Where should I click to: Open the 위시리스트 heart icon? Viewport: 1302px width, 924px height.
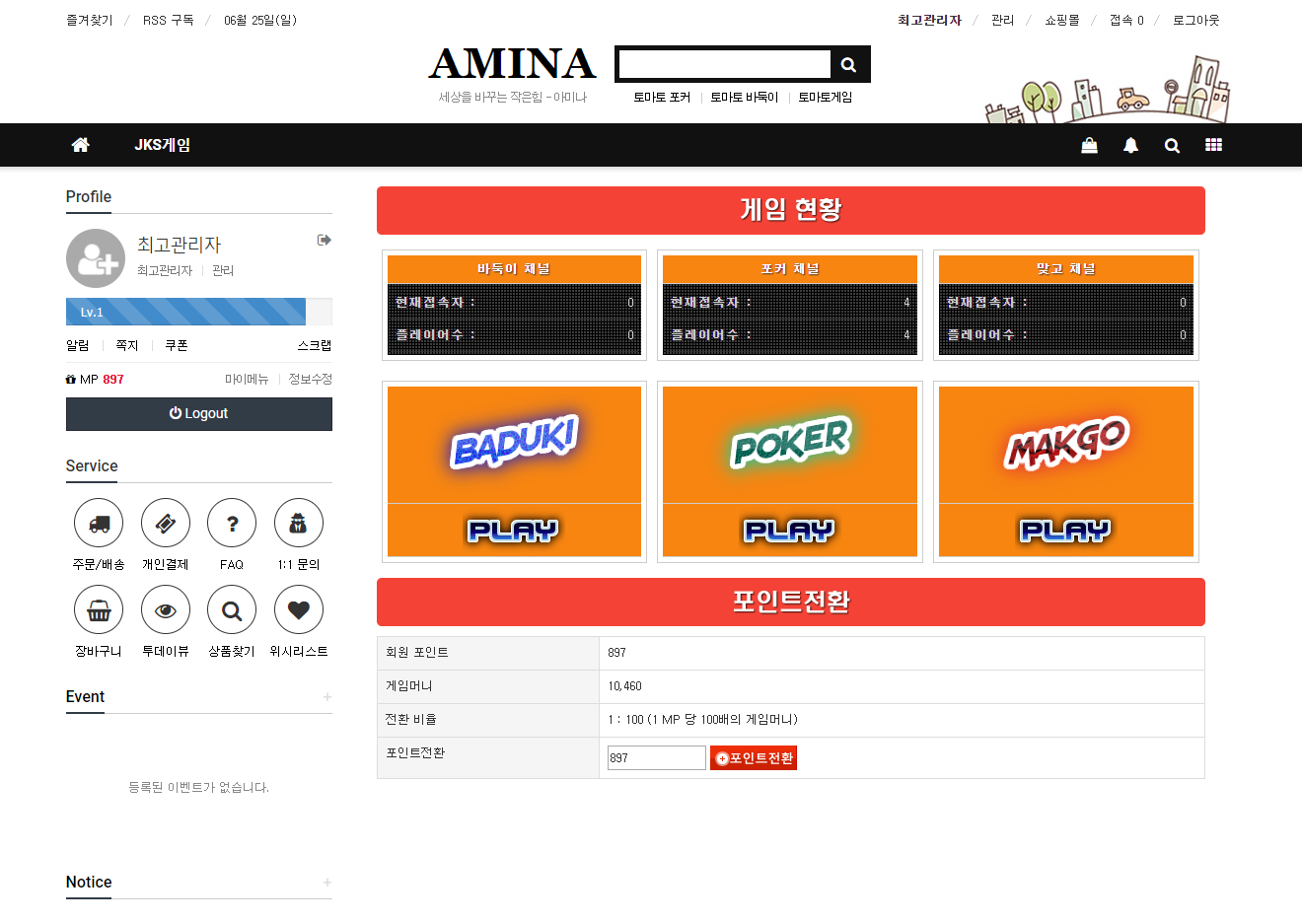point(299,610)
